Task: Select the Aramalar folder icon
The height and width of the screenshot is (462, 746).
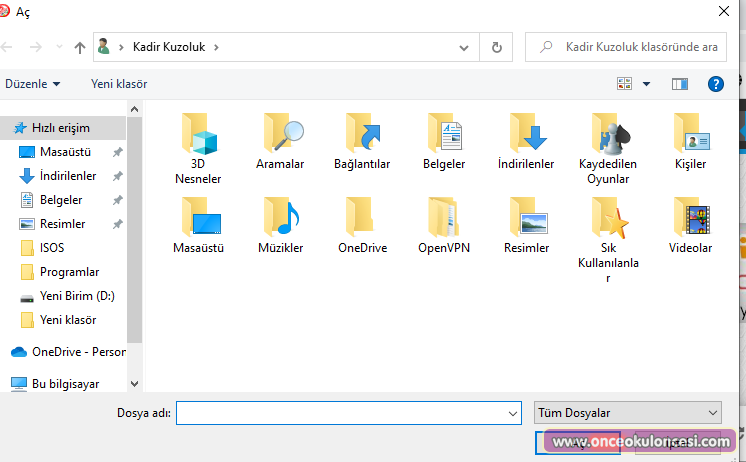Action: (280, 134)
